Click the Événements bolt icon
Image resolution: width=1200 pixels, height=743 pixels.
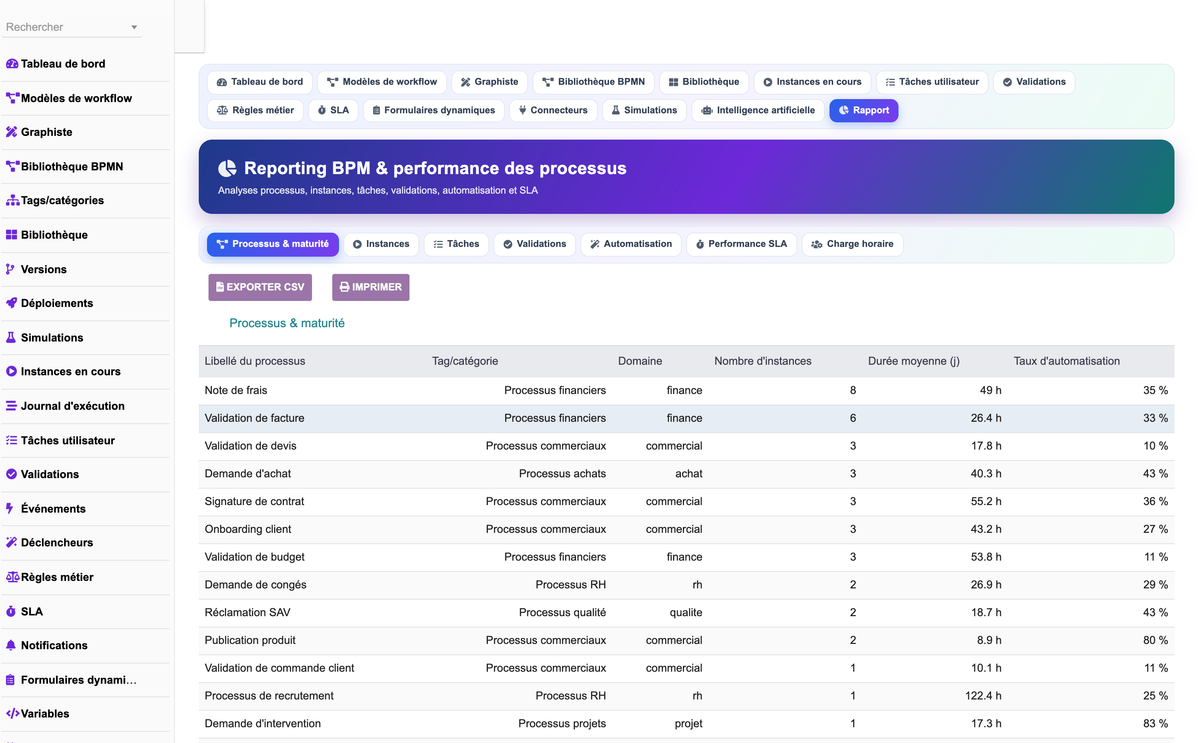point(11,509)
